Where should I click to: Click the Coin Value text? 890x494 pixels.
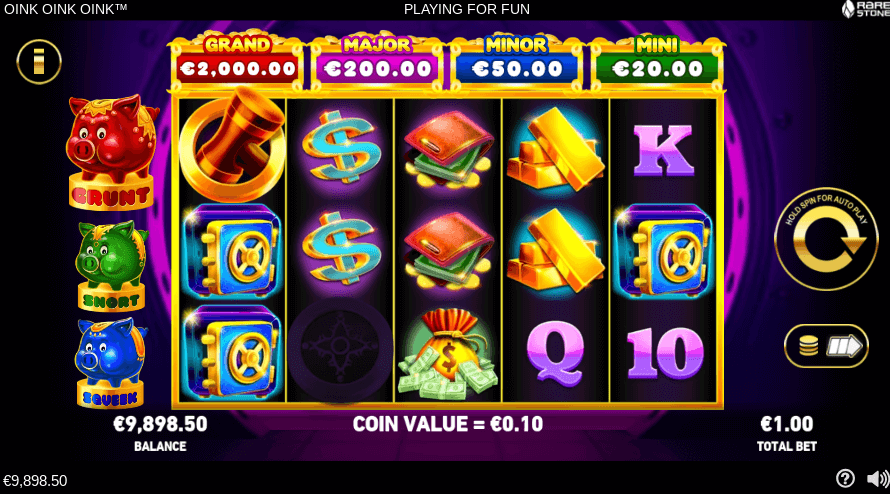448,424
